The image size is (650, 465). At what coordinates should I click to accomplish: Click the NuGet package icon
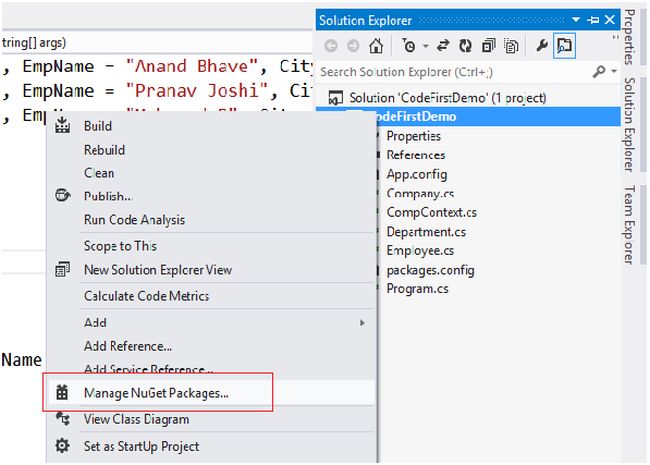coord(62,392)
